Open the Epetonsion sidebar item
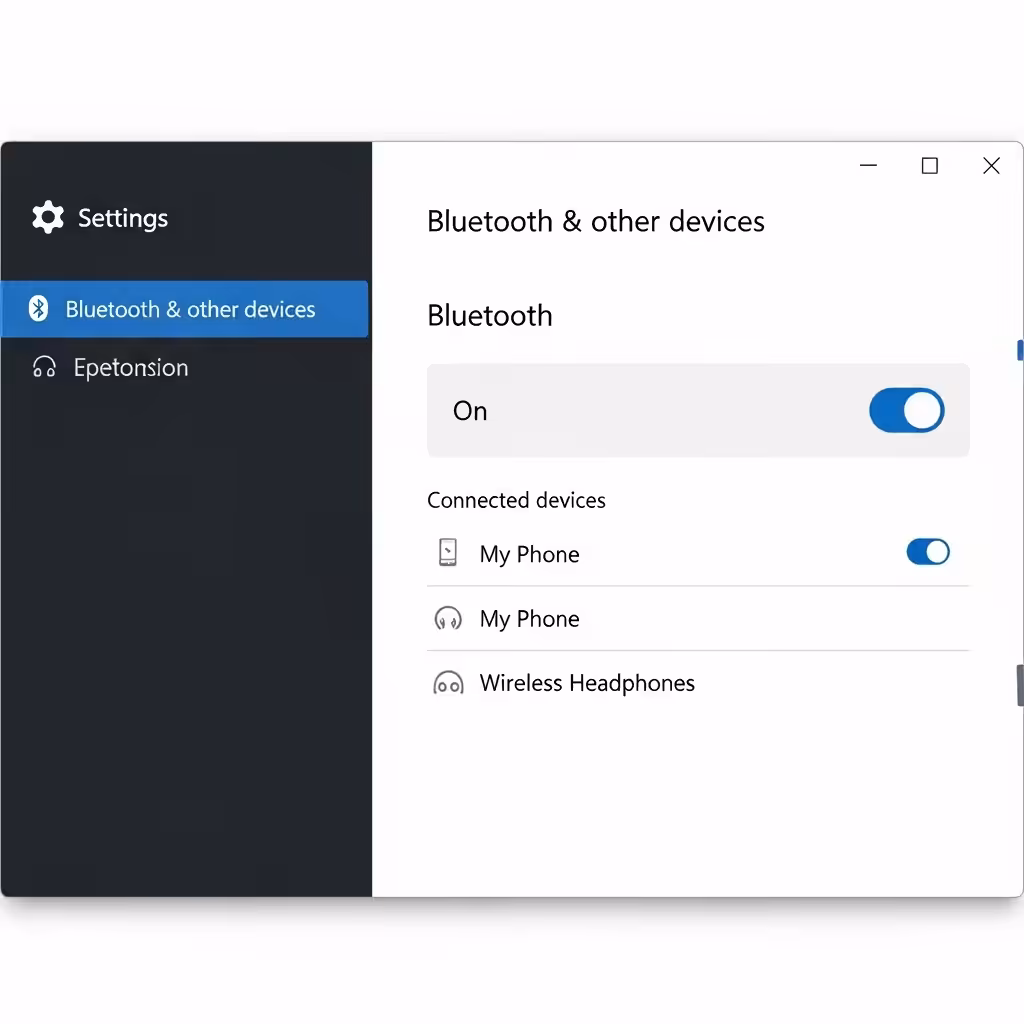The height and width of the screenshot is (1024, 1024). (185, 367)
